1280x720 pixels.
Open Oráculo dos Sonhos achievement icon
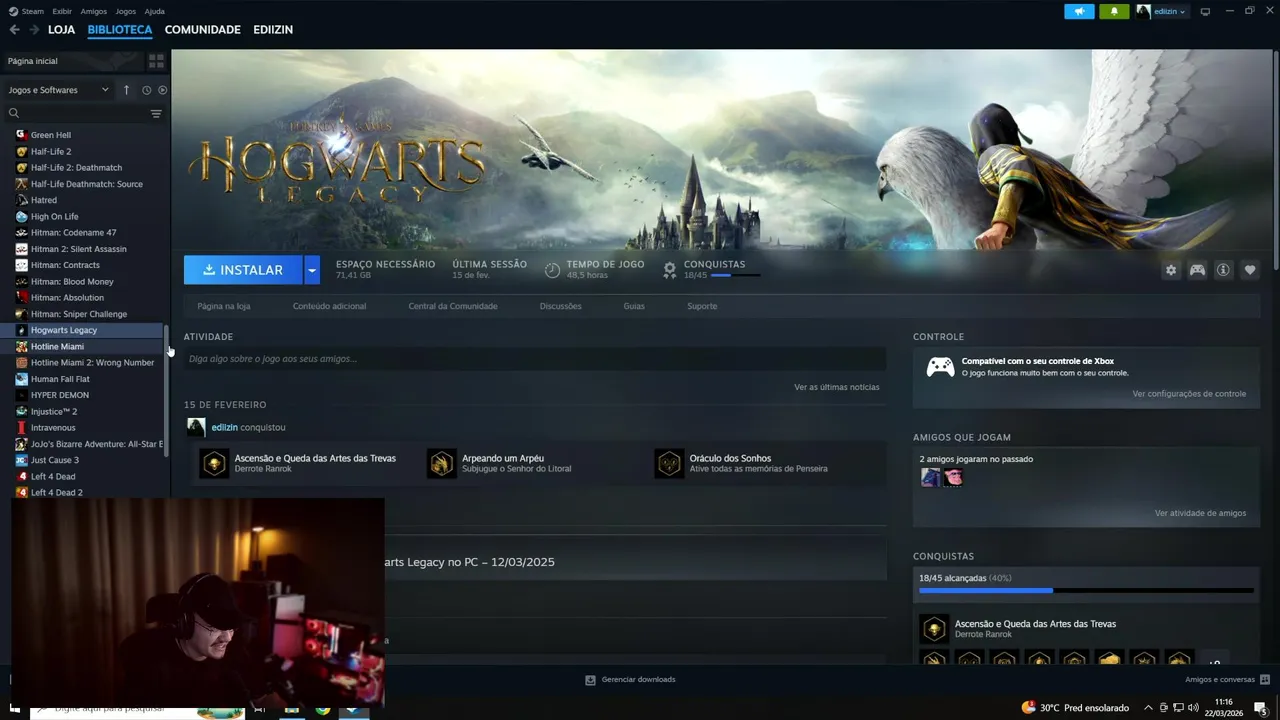click(x=669, y=463)
